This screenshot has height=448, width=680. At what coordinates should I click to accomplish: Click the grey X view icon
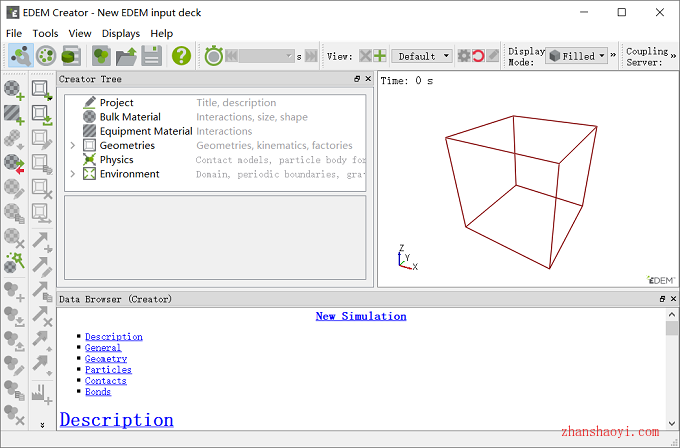pos(365,56)
